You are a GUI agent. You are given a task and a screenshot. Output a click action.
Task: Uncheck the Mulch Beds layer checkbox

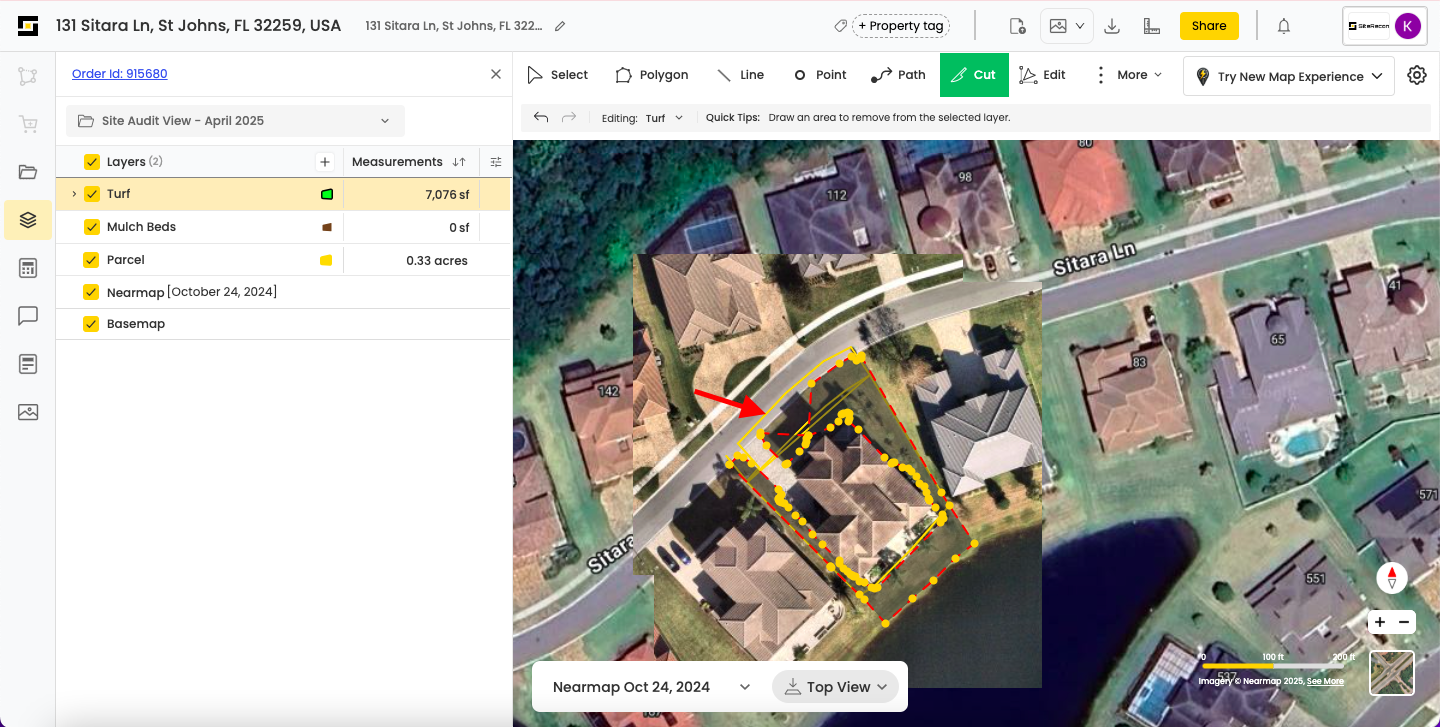point(92,227)
